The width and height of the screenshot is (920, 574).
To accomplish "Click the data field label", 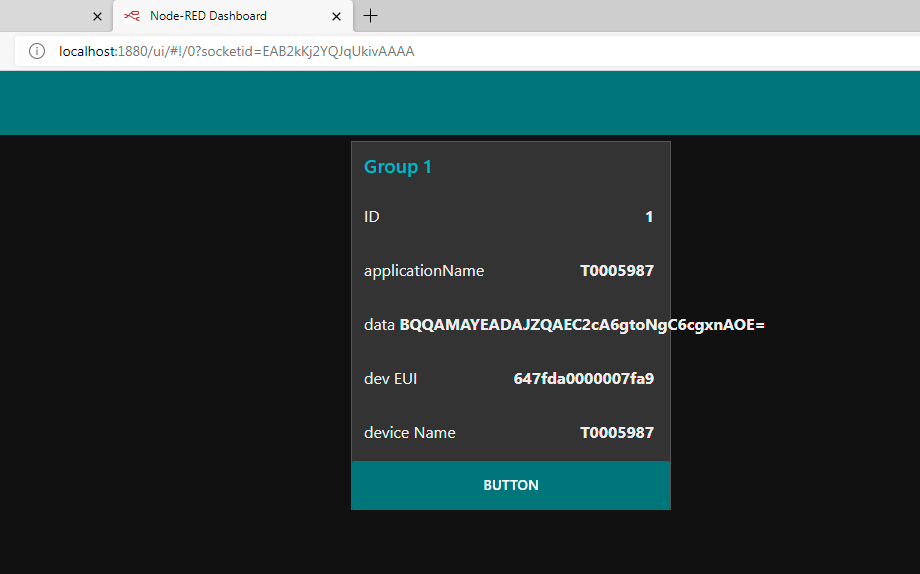I will 379,325.
